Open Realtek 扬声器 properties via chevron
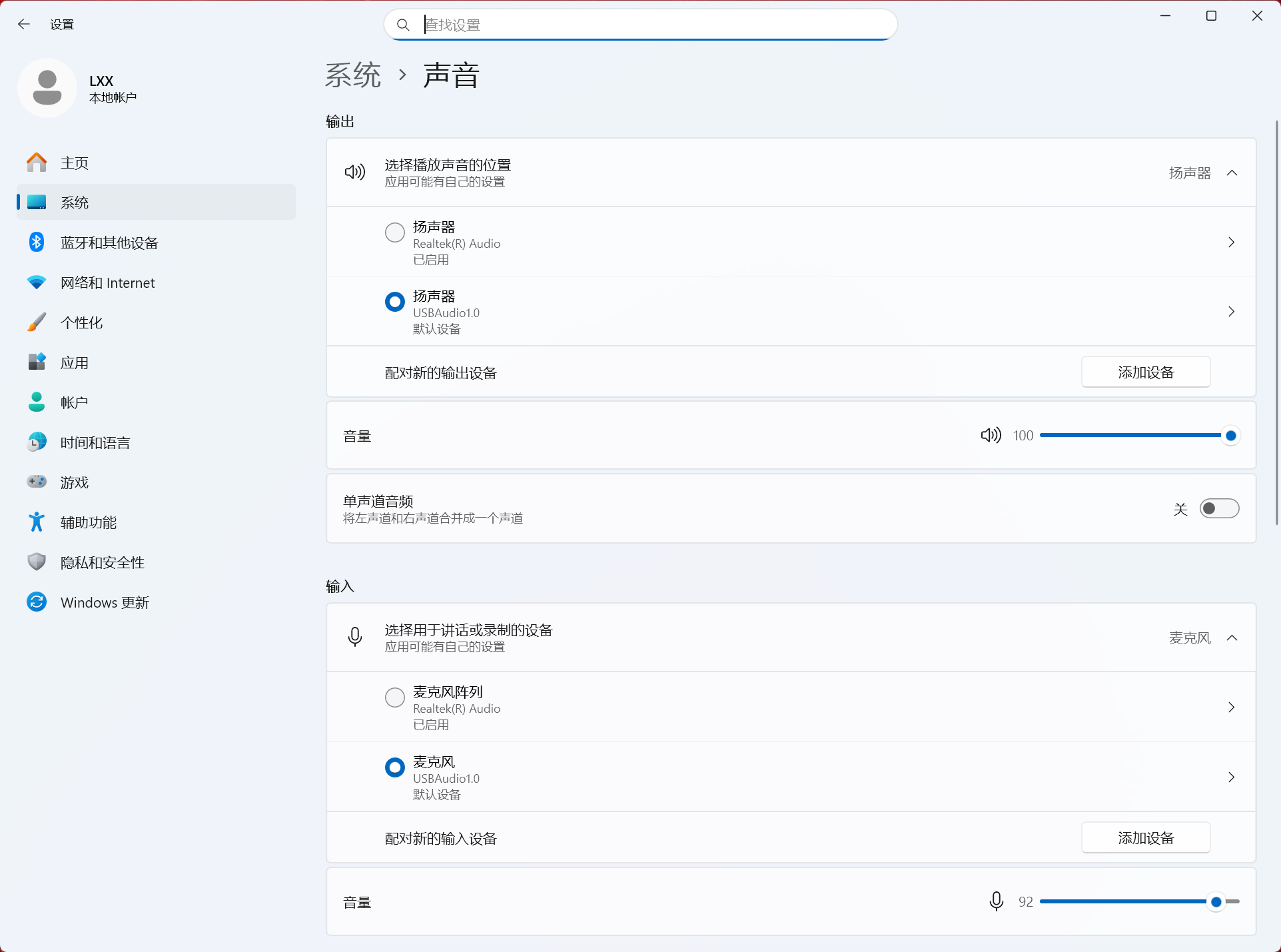Viewport: 1281px width, 952px height. pyautogui.click(x=1231, y=242)
